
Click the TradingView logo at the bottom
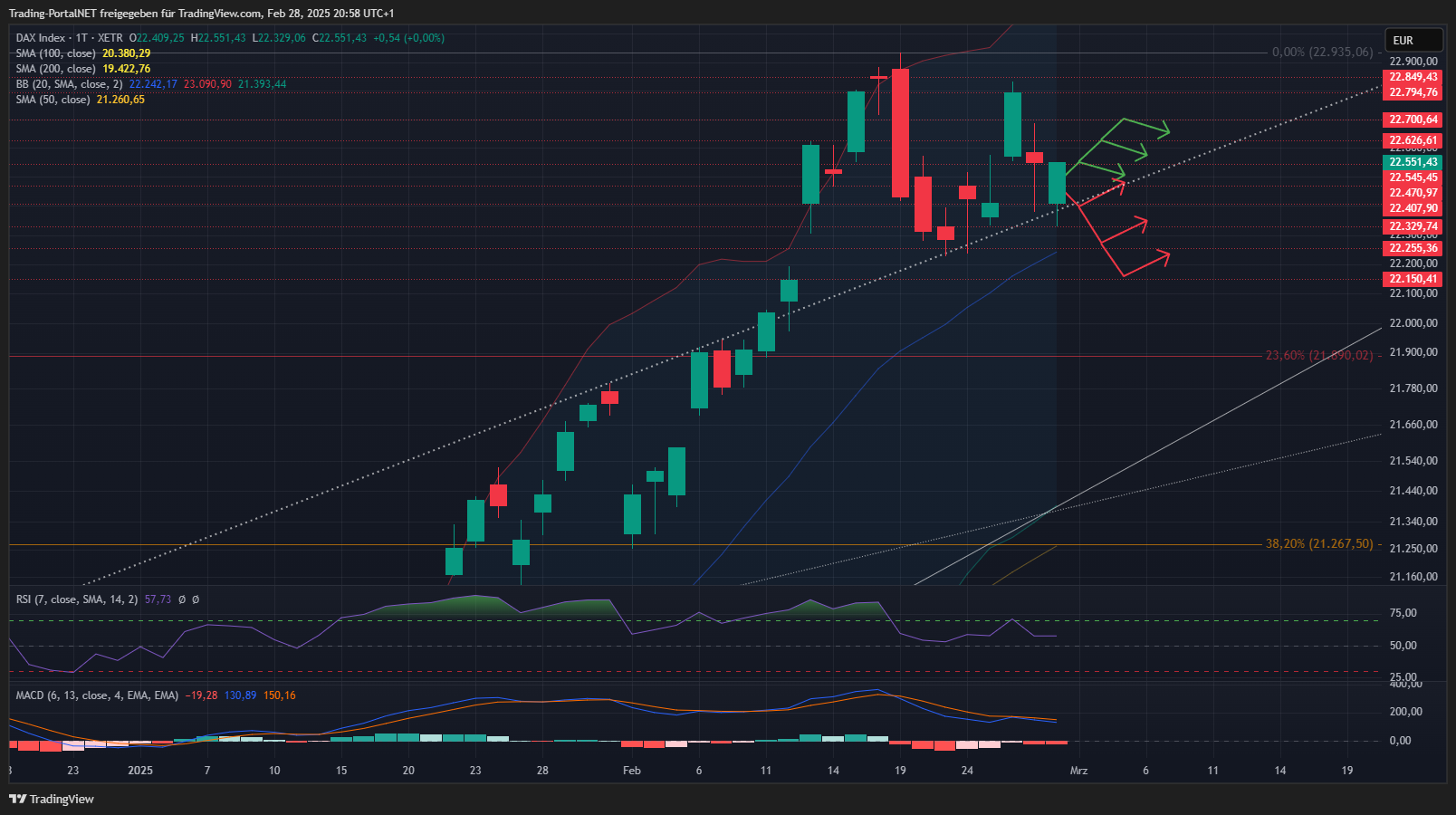pos(52,799)
